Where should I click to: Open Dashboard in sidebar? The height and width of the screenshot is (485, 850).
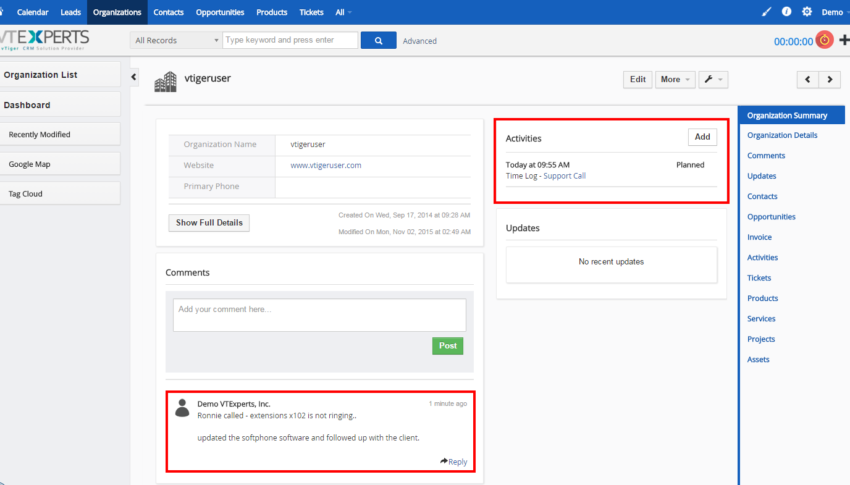click(x=60, y=105)
